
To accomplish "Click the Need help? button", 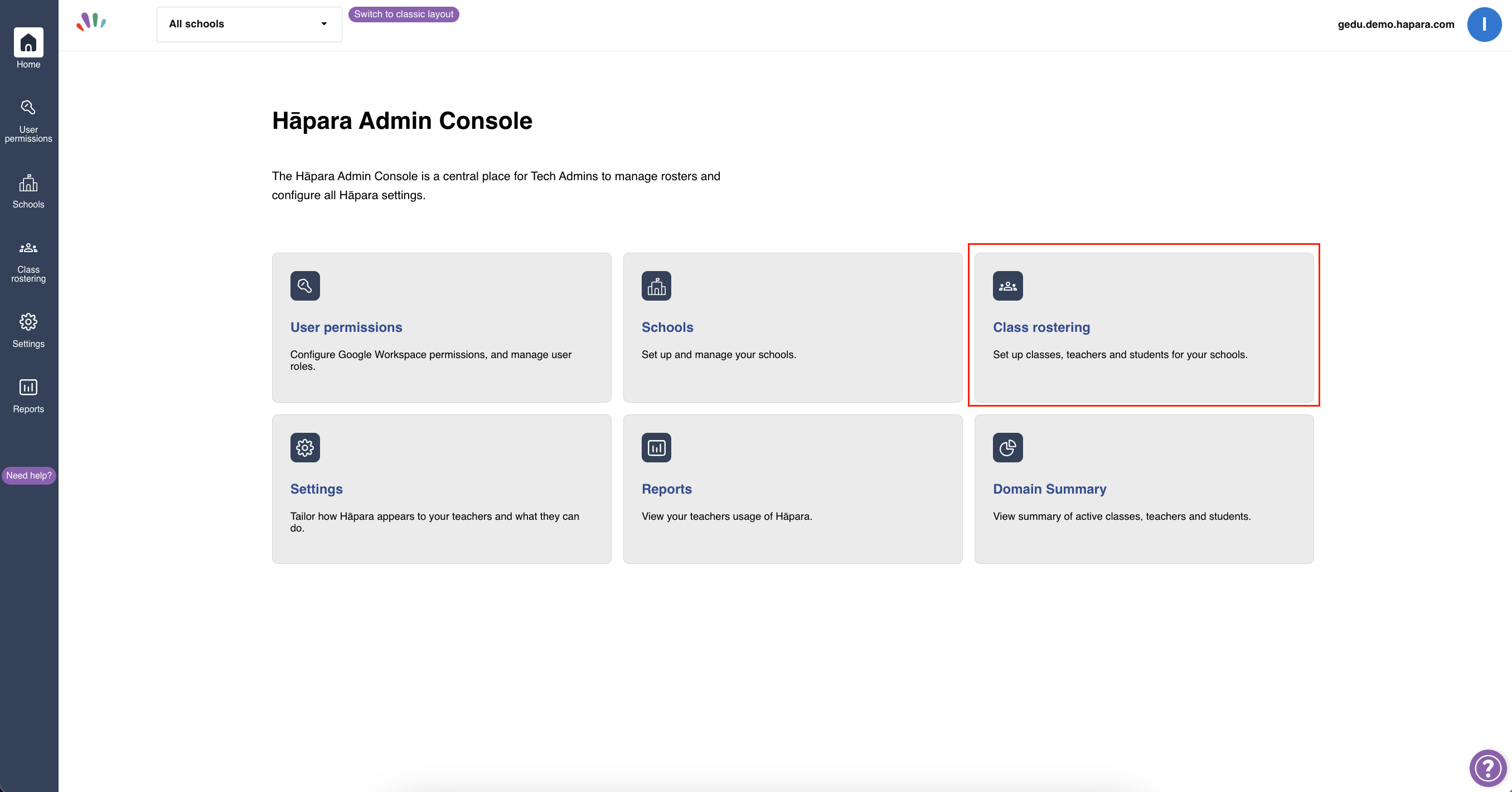I will coord(29,476).
